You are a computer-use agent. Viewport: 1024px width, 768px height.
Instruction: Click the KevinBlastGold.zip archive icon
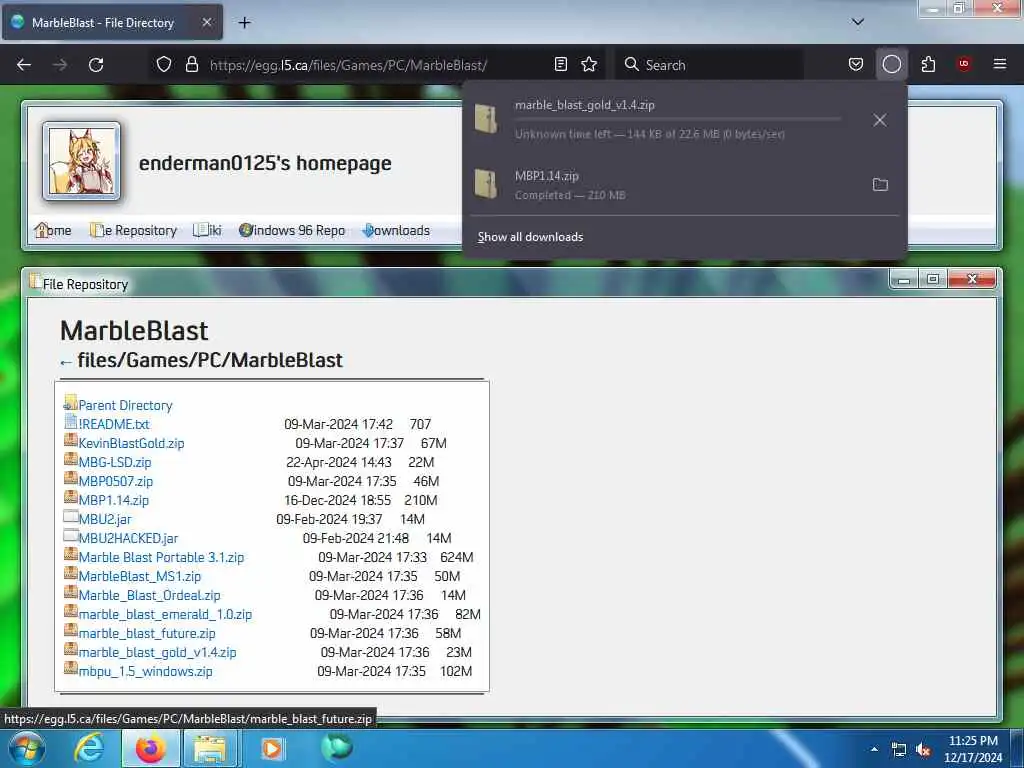pos(71,440)
